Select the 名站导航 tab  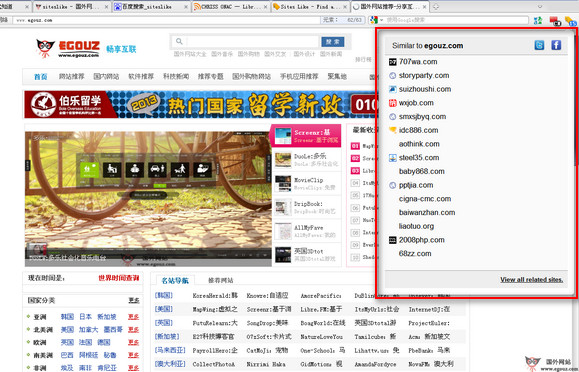coord(175,281)
